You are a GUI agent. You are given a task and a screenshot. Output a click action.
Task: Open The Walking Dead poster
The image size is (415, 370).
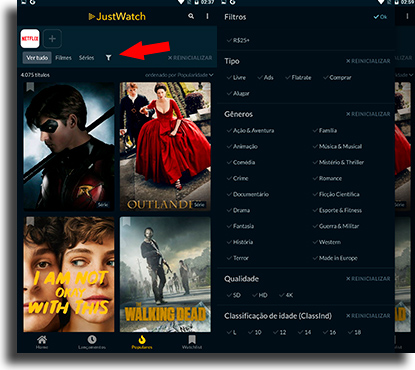tap(165, 274)
